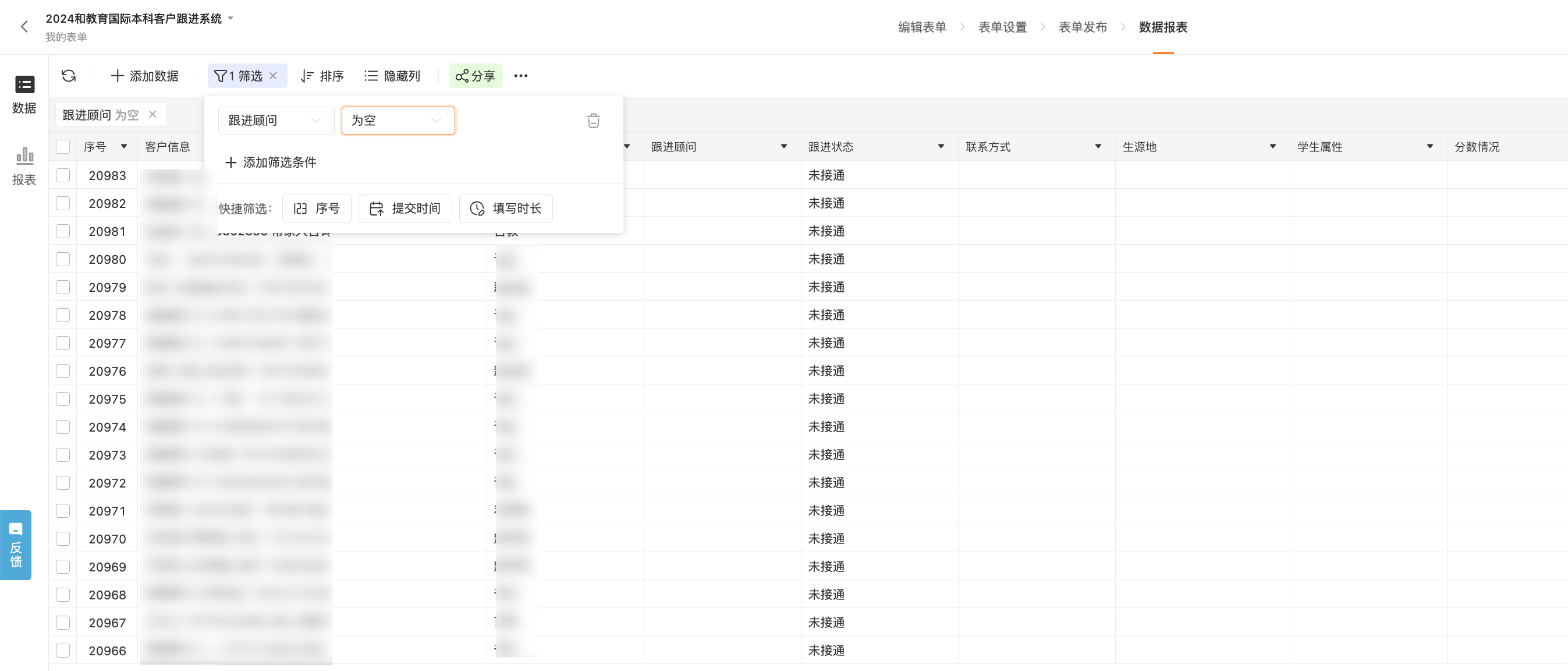Screen dimensions: 1568x671
Task: Open the 排序 sort options
Action: (x=322, y=76)
